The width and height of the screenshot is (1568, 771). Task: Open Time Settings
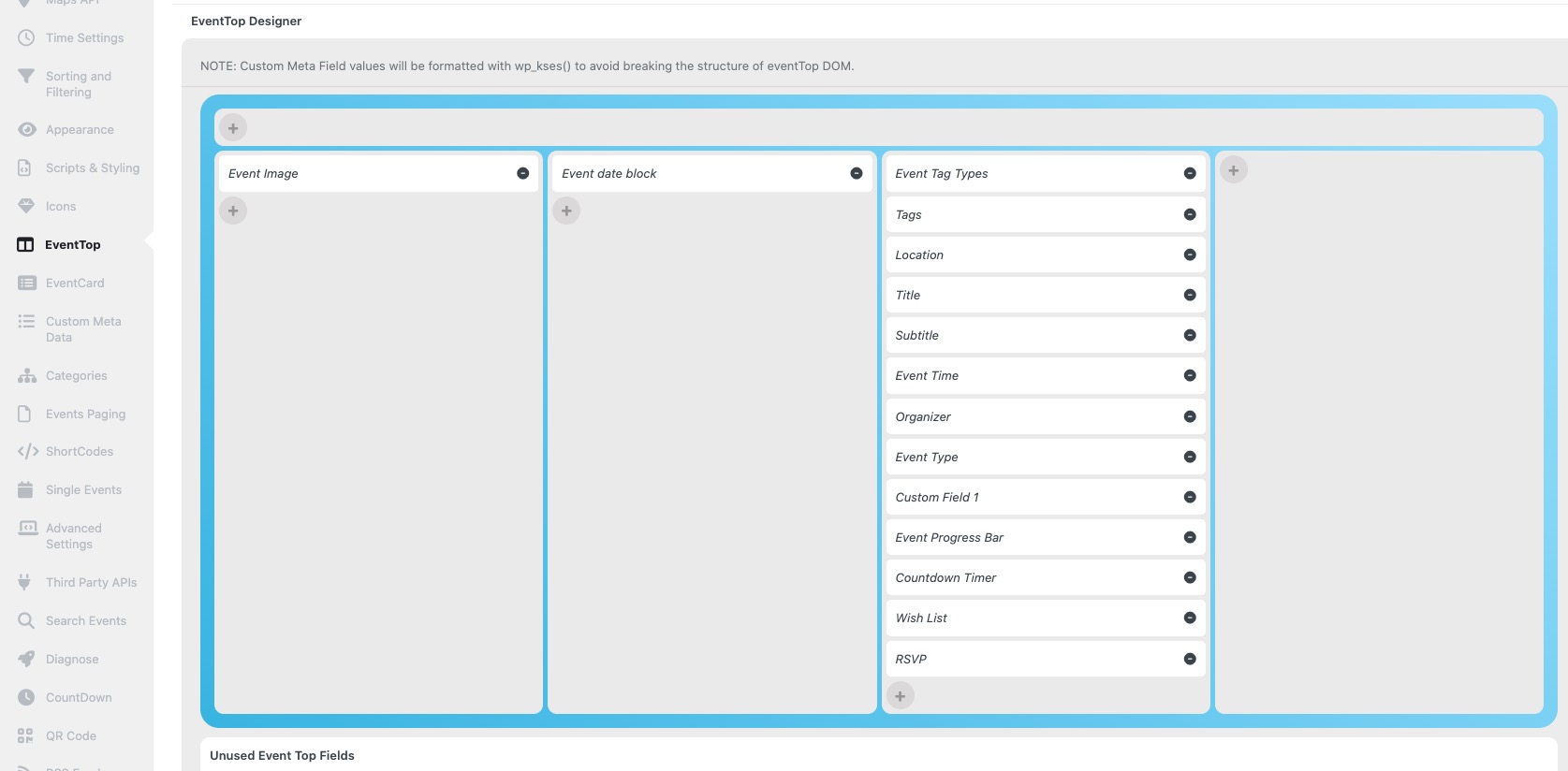coord(84,37)
